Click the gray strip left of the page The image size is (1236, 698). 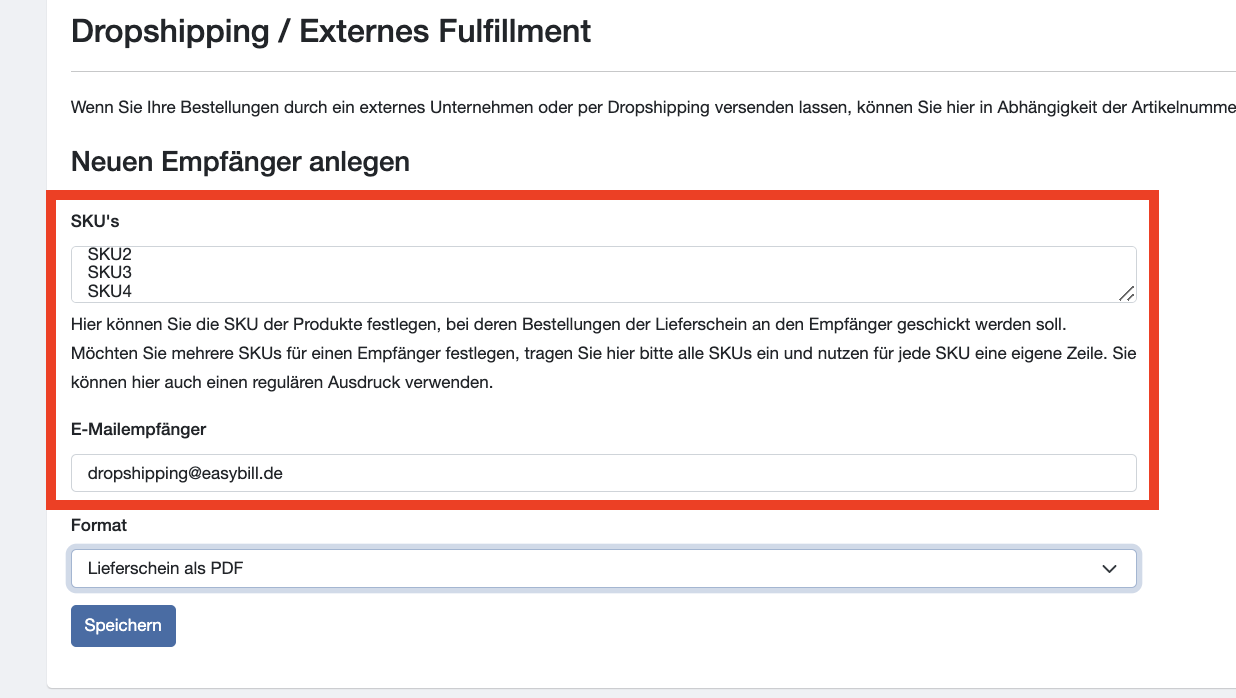click(x=22, y=350)
